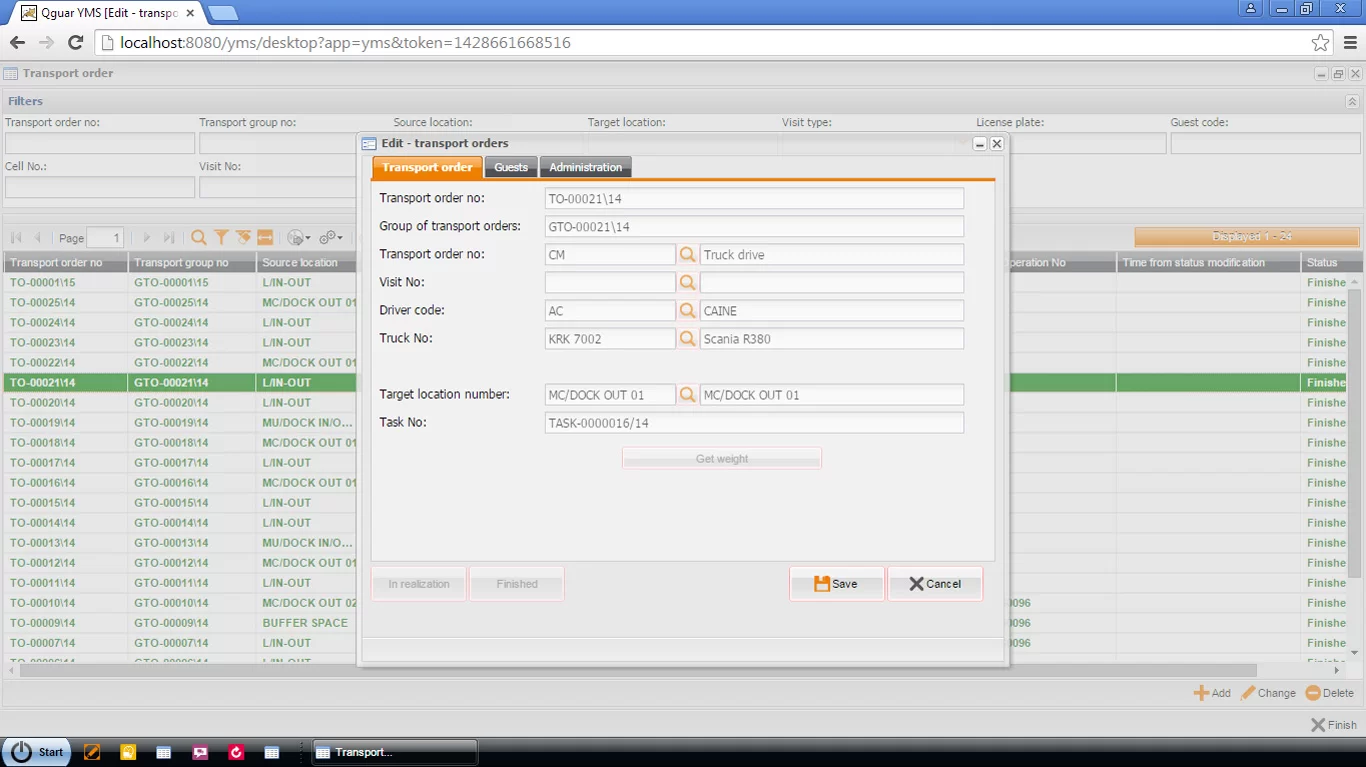The width and height of the screenshot is (1366, 767).
Task: Click the column auto-width toolbar icon
Action: (265, 237)
